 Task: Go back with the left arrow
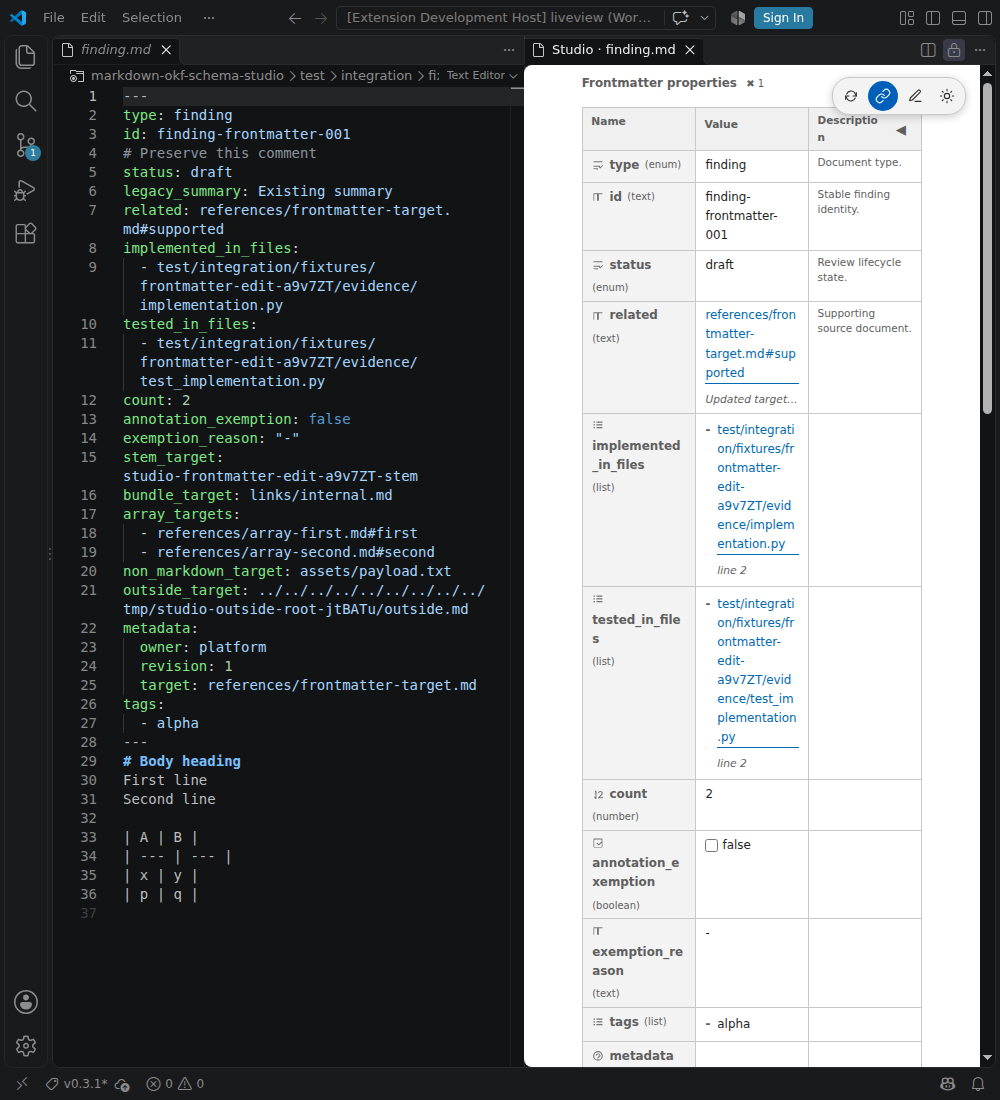click(295, 18)
